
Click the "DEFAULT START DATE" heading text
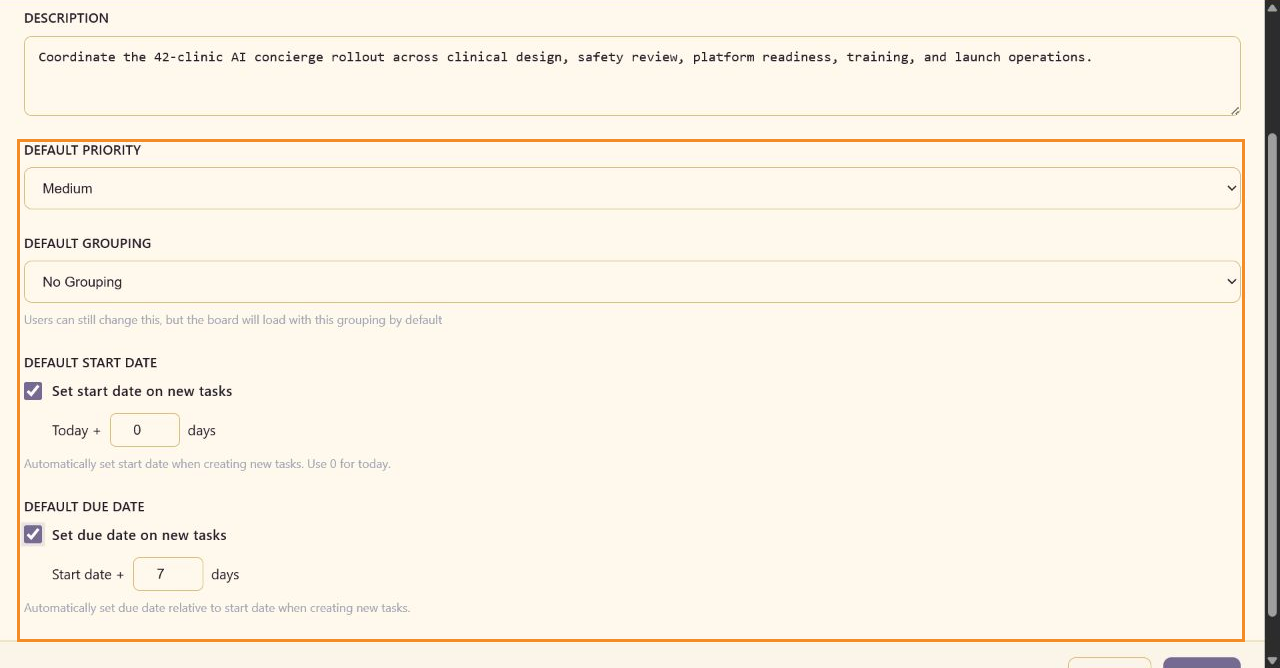[90, 363]
